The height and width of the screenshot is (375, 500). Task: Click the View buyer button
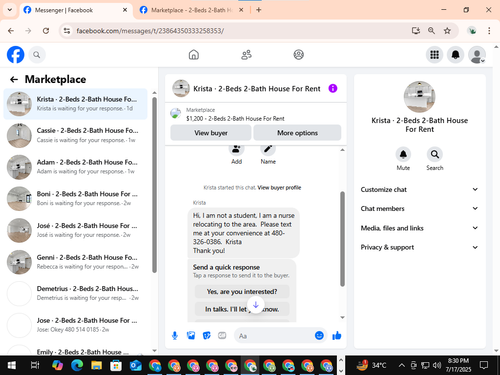211,133
